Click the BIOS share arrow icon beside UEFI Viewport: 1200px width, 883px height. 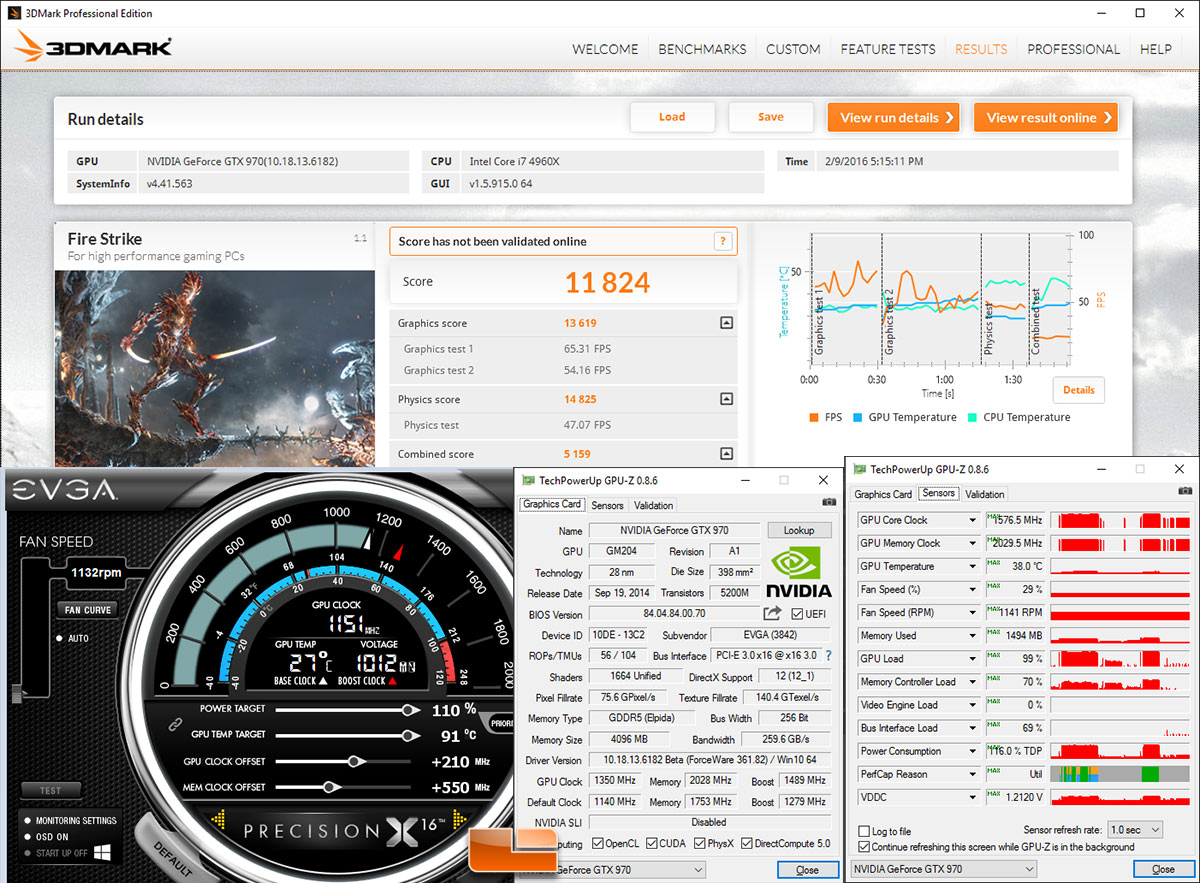point(772,613)
